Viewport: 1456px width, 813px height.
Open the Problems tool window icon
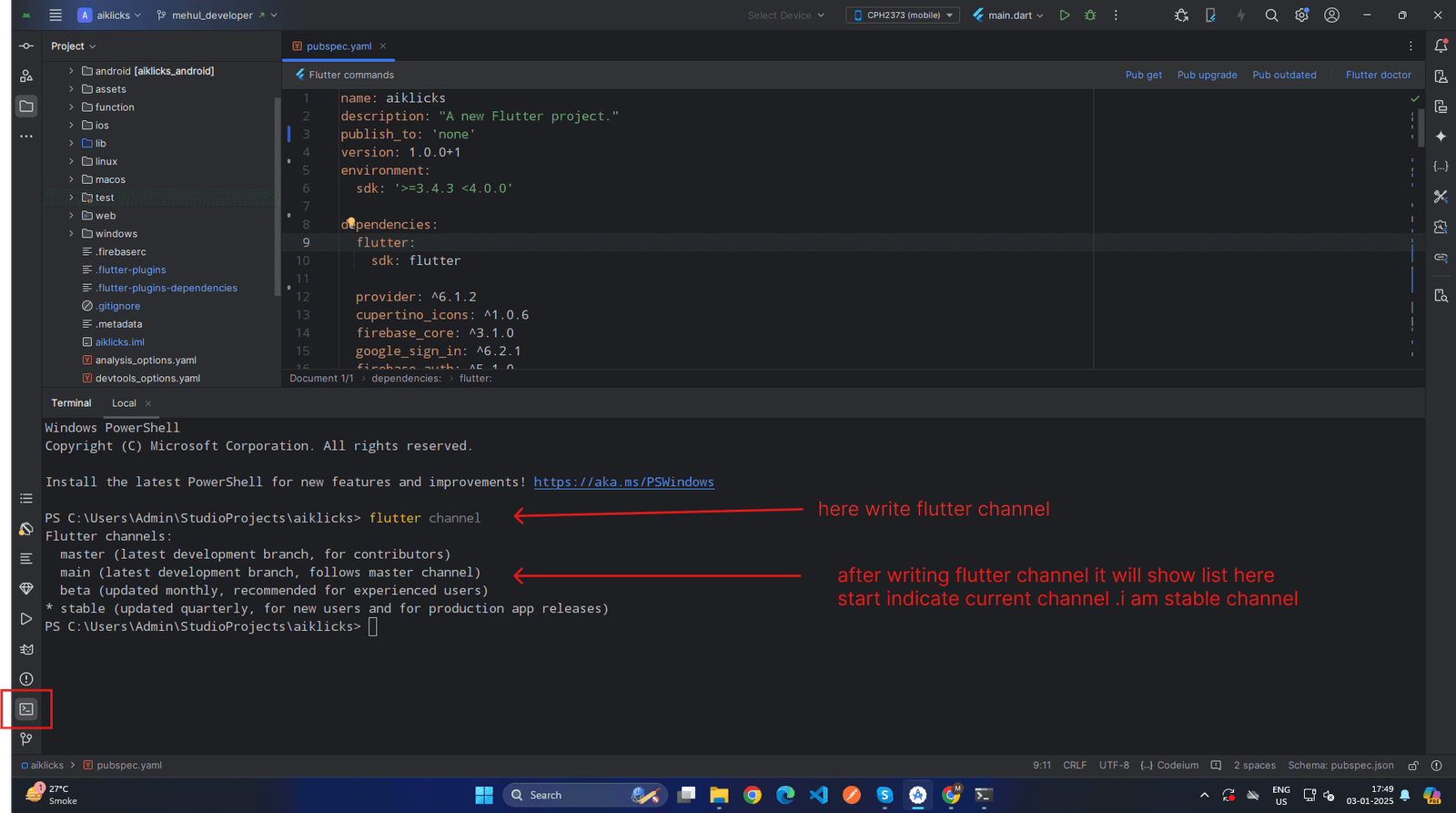point(26,679)
